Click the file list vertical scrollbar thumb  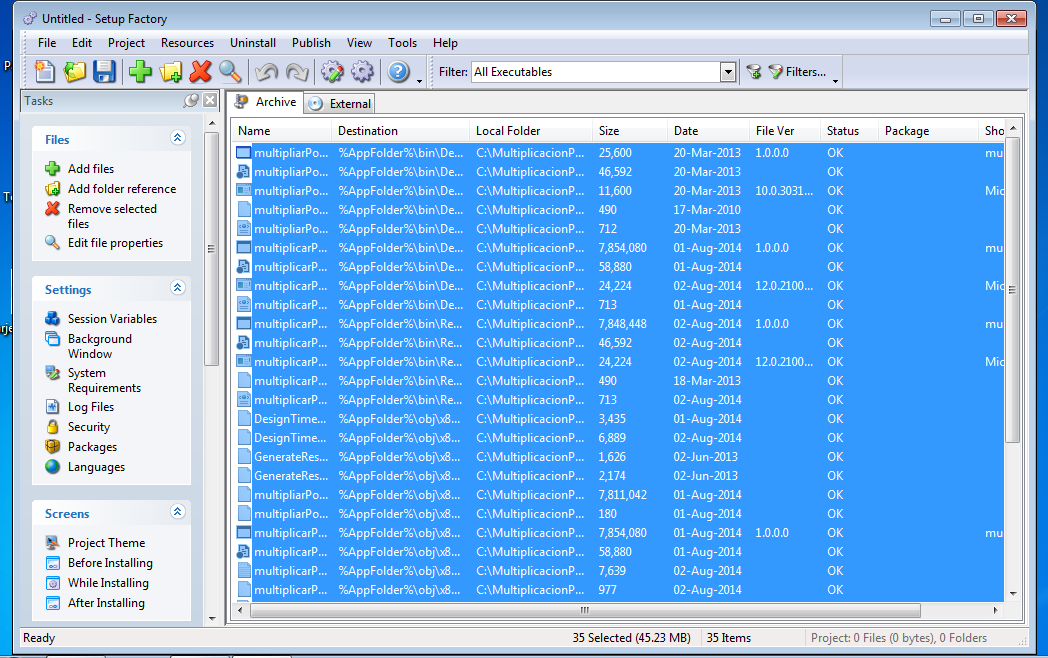(x=1012, y=290)
